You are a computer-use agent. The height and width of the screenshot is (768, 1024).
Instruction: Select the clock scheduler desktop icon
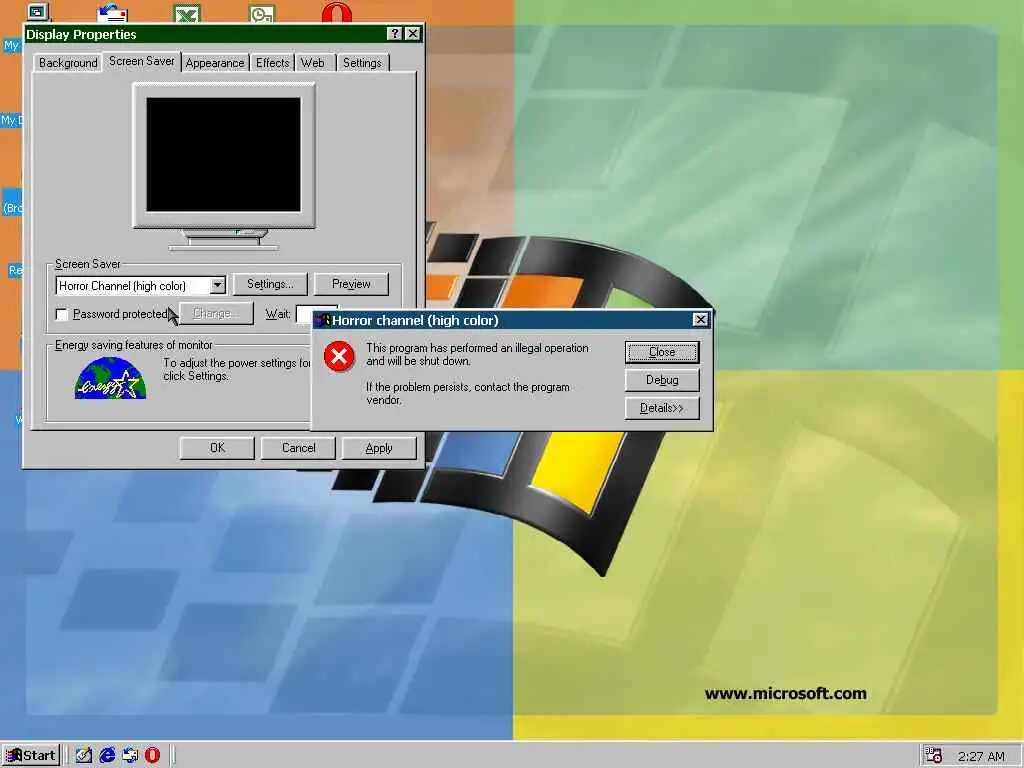click(262, 13)
